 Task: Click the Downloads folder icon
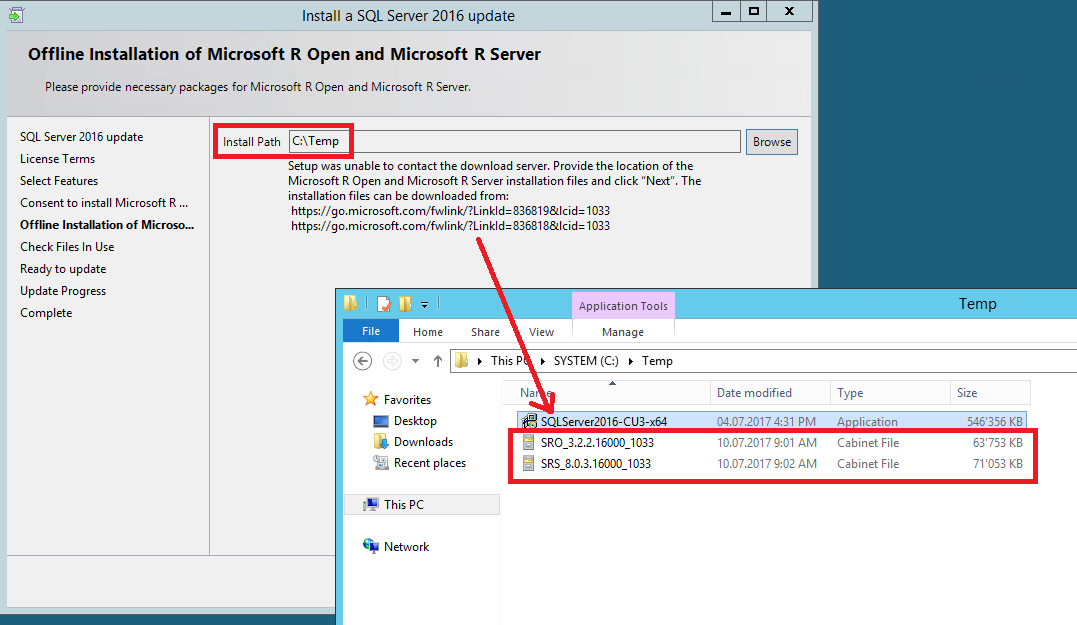(381, 442)
